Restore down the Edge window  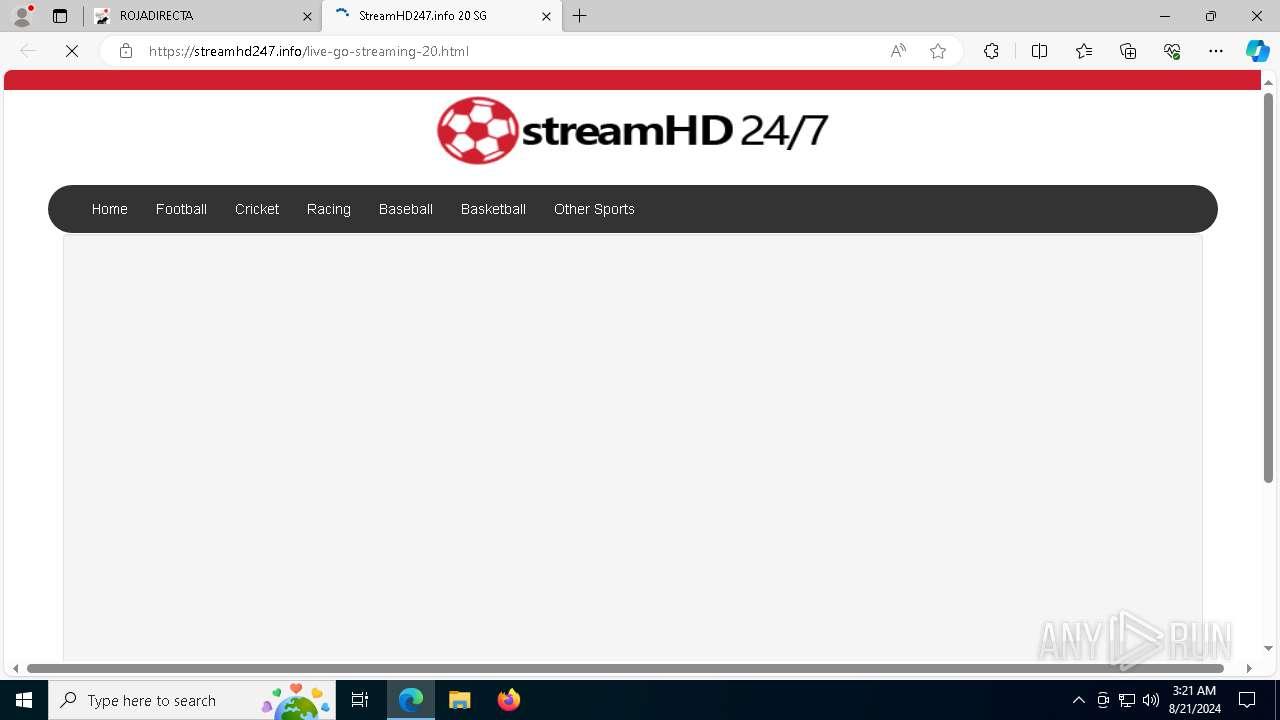(x=1211, y=16)
